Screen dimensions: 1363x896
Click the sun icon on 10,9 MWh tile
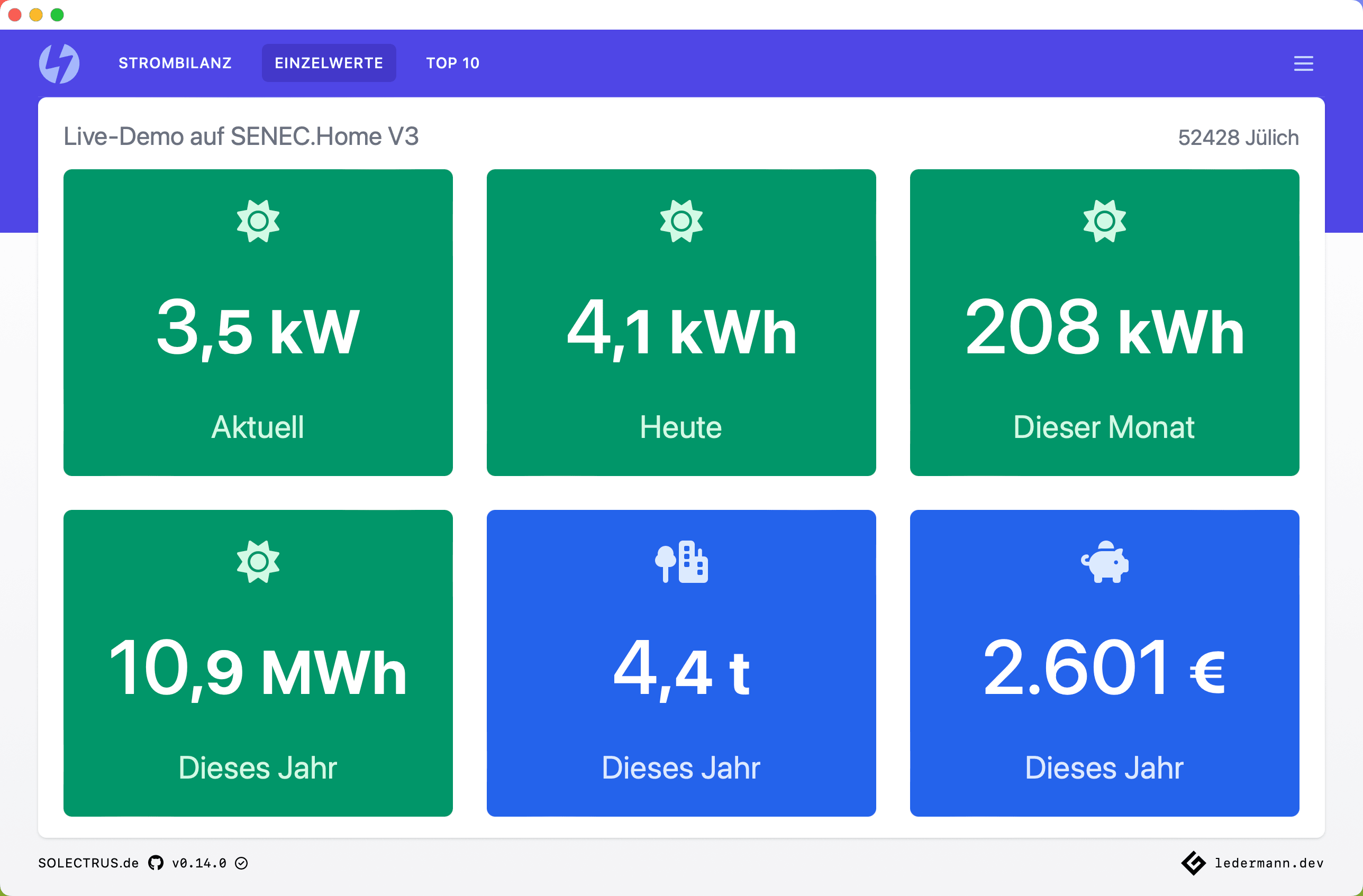pyautogui.click(x=258, y=562)
